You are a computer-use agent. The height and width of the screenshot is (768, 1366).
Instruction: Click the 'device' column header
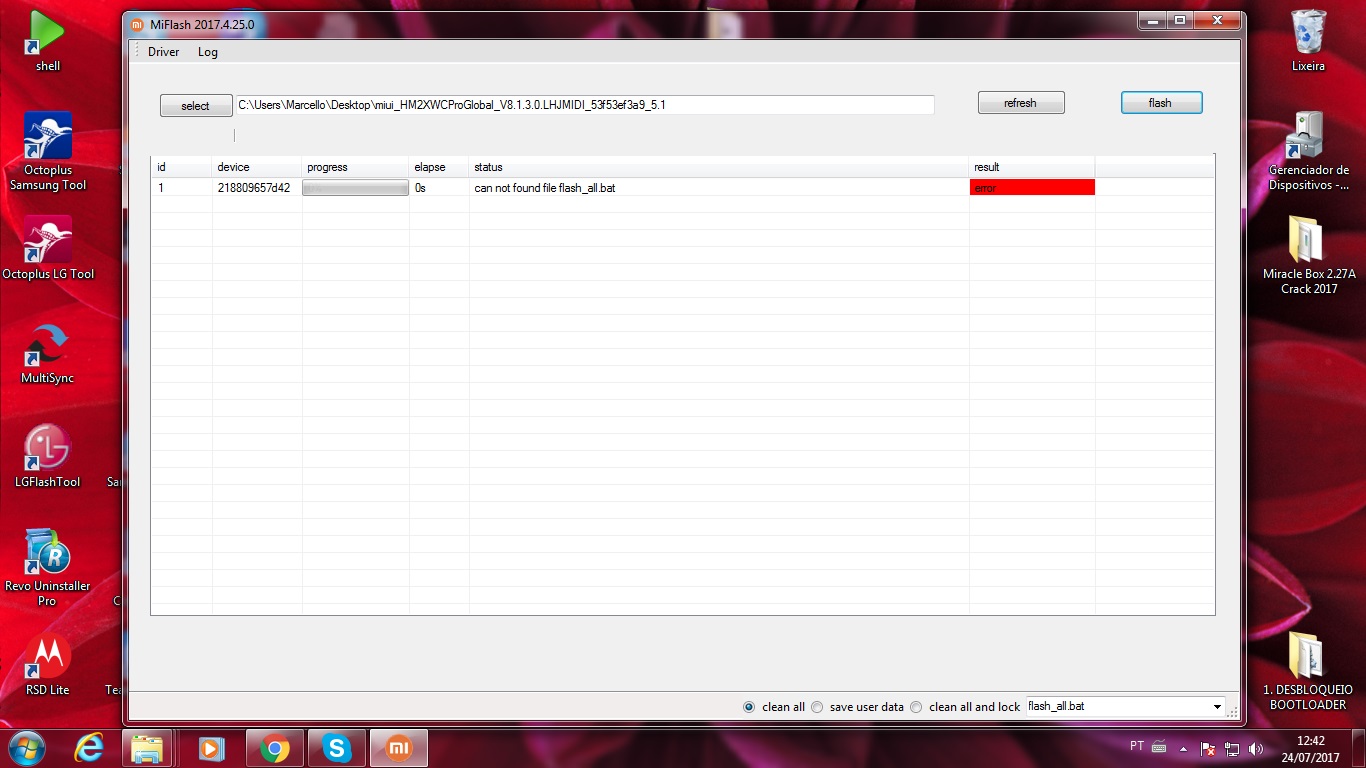pos(257,167)
